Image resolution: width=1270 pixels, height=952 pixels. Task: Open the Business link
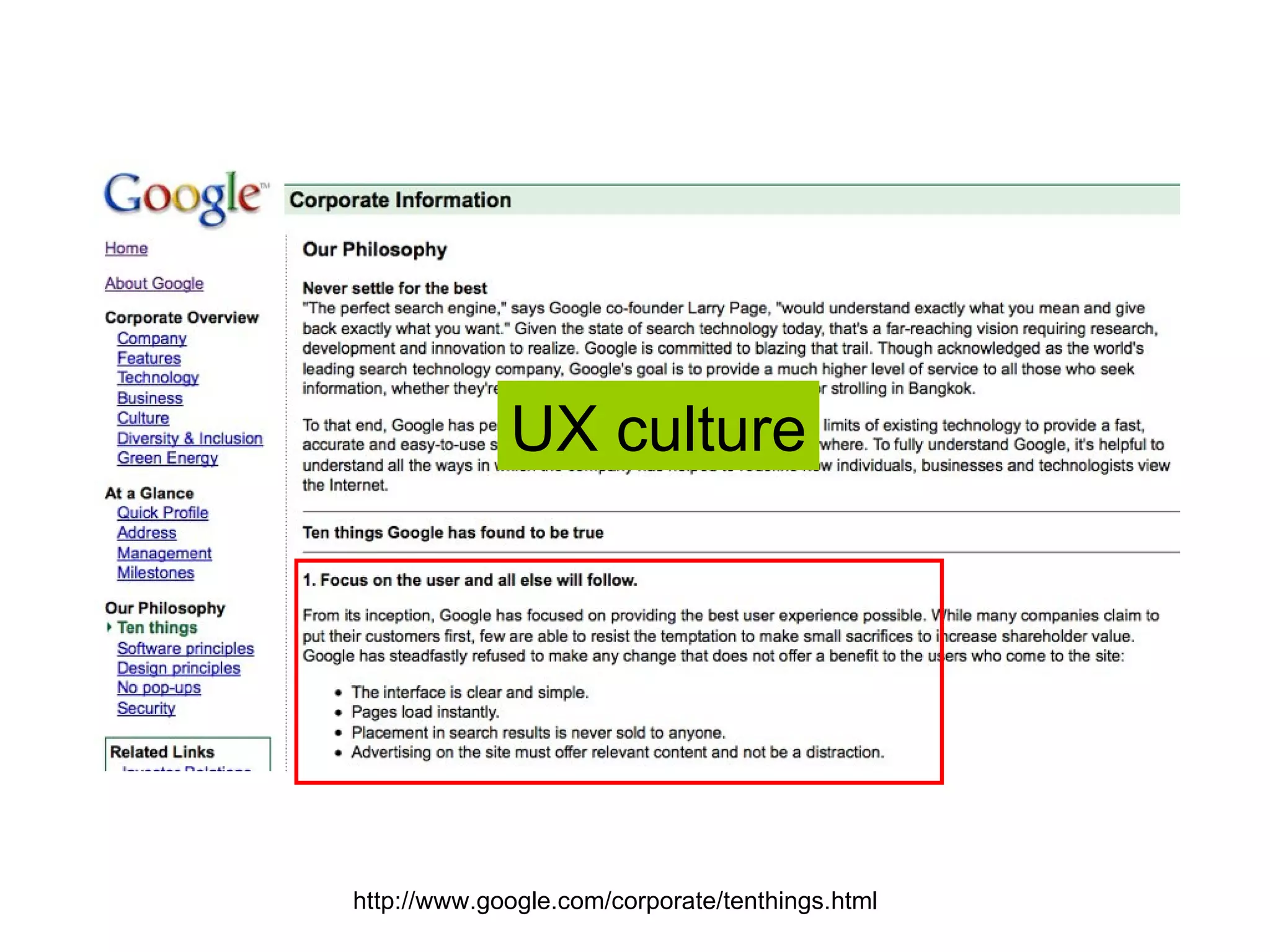coord(150,398)
